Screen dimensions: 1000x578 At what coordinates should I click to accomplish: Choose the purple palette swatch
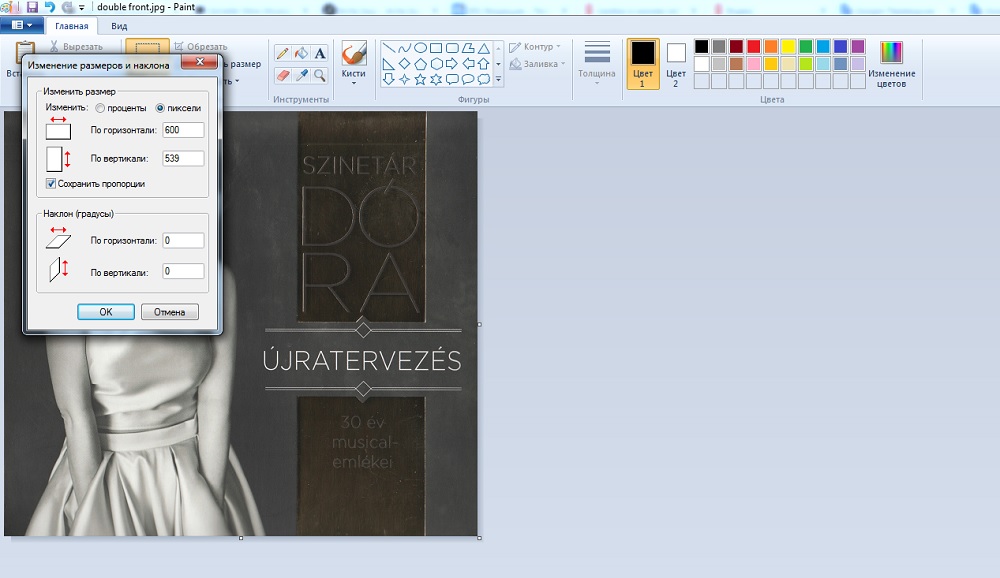(x=858, y=46)
